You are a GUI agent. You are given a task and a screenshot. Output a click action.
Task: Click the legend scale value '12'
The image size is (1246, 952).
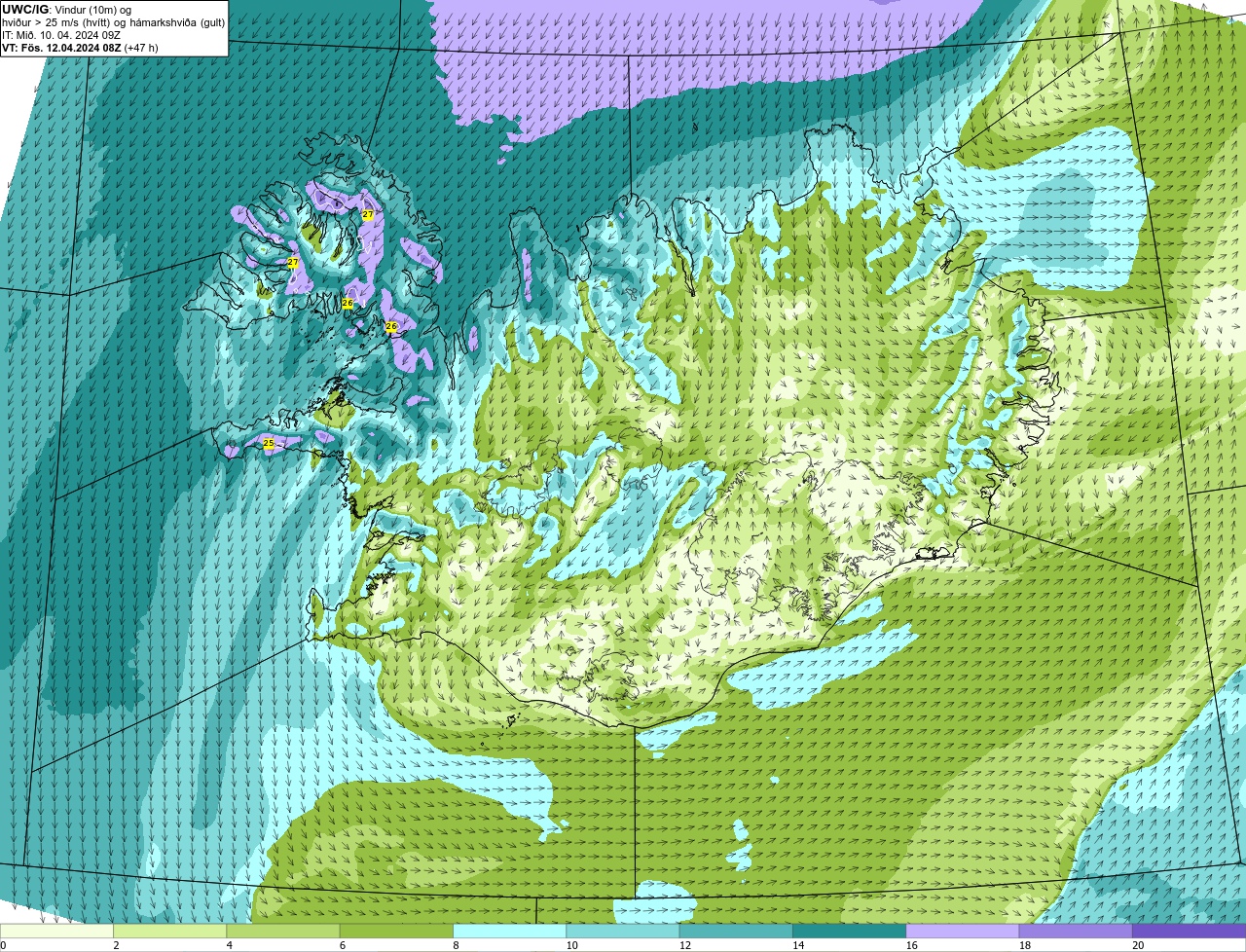click(684, 945)
